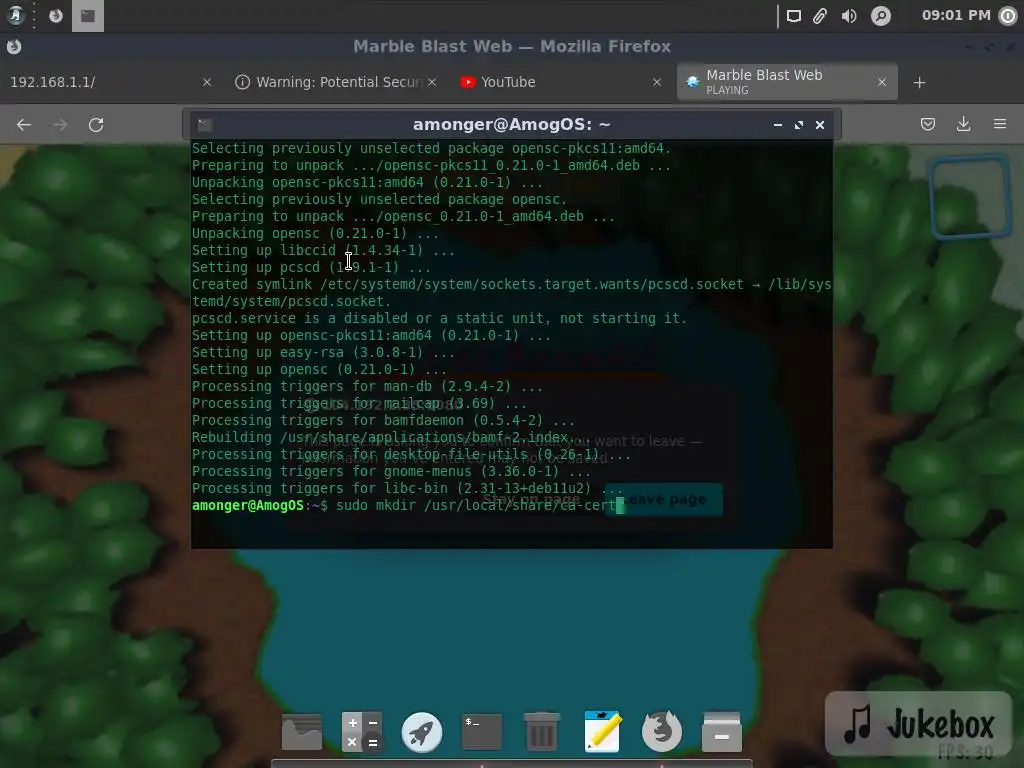1024x768 pixels.
Task: Launch Firefox from the dock
Action: pos(662,731)
